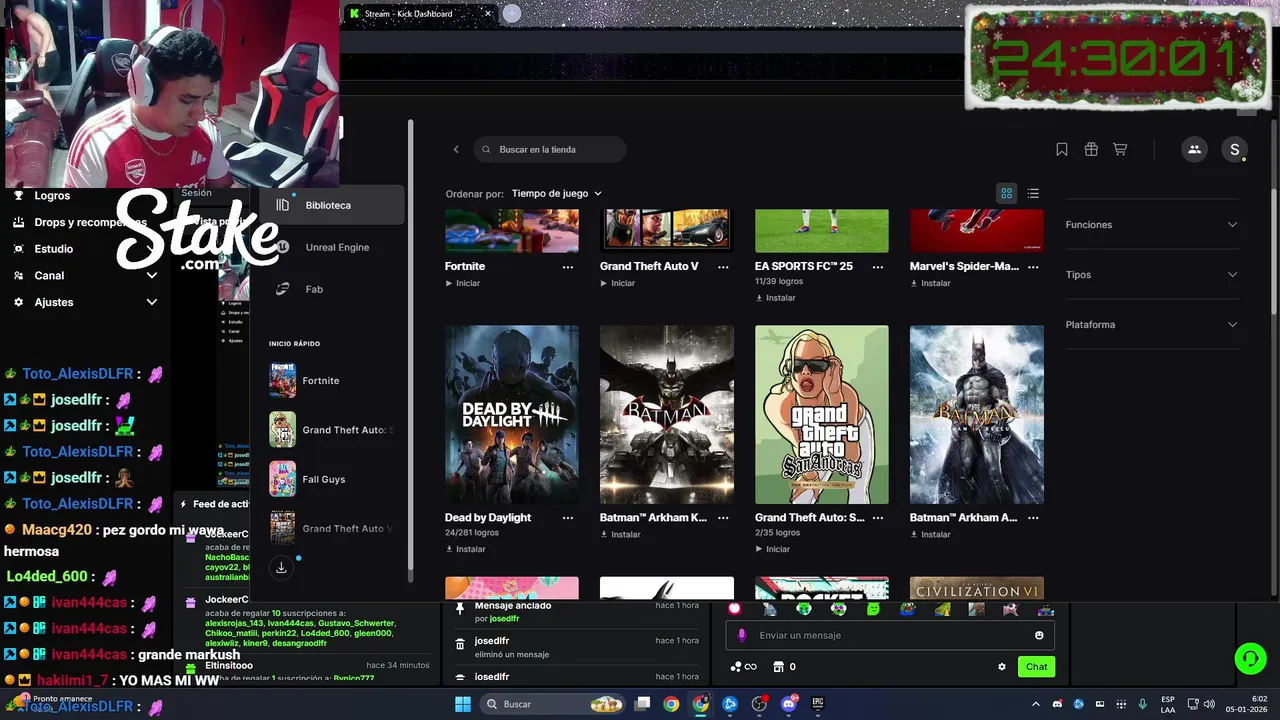Screen dimensions: 1280x720
Task: Open options menu for Dead by Daylight
Action: [x=568, y=518]
